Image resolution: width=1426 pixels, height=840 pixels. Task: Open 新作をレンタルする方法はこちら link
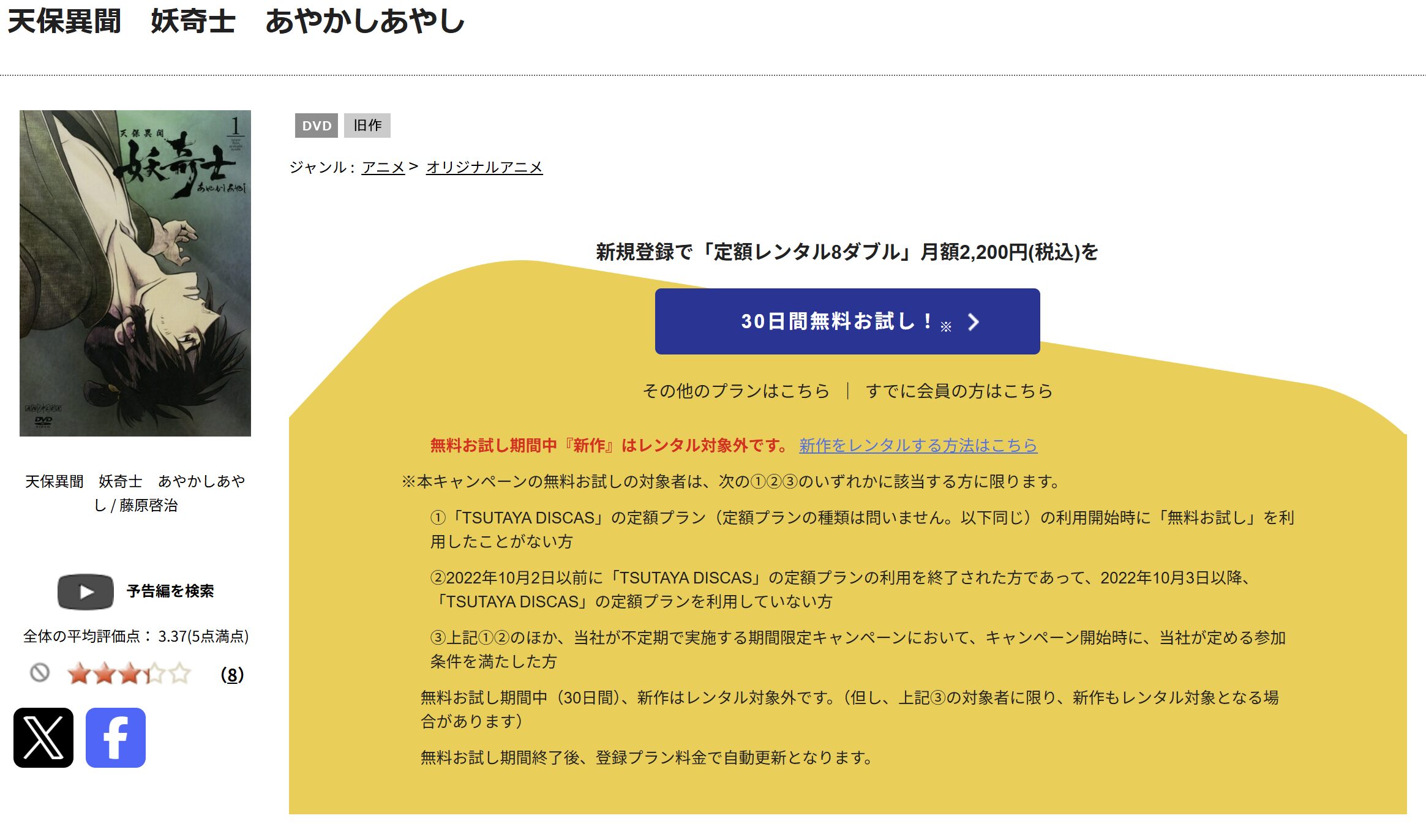tap(918, 445)
